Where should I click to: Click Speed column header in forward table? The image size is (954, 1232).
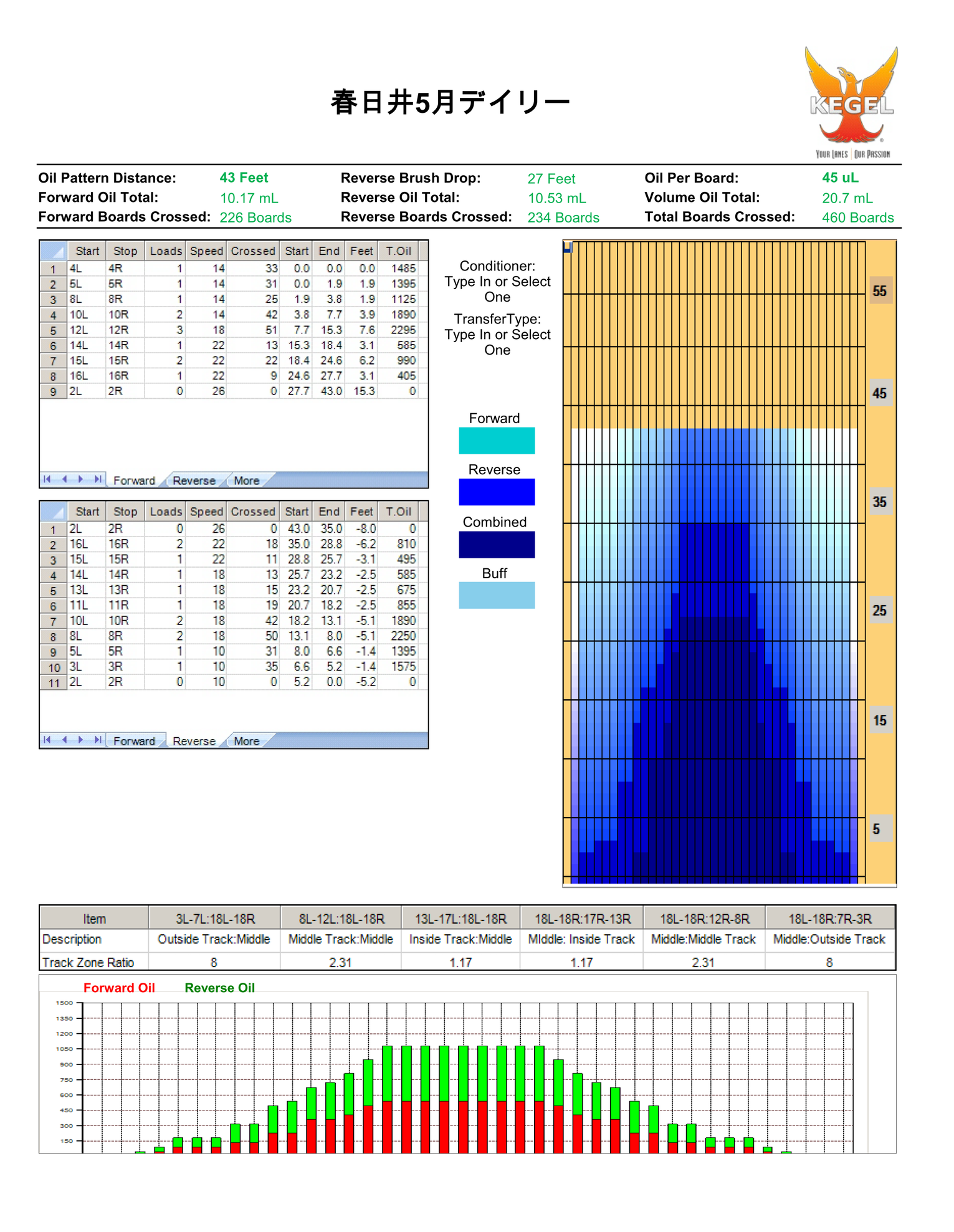pyautogui.click(x=206, y=251)
